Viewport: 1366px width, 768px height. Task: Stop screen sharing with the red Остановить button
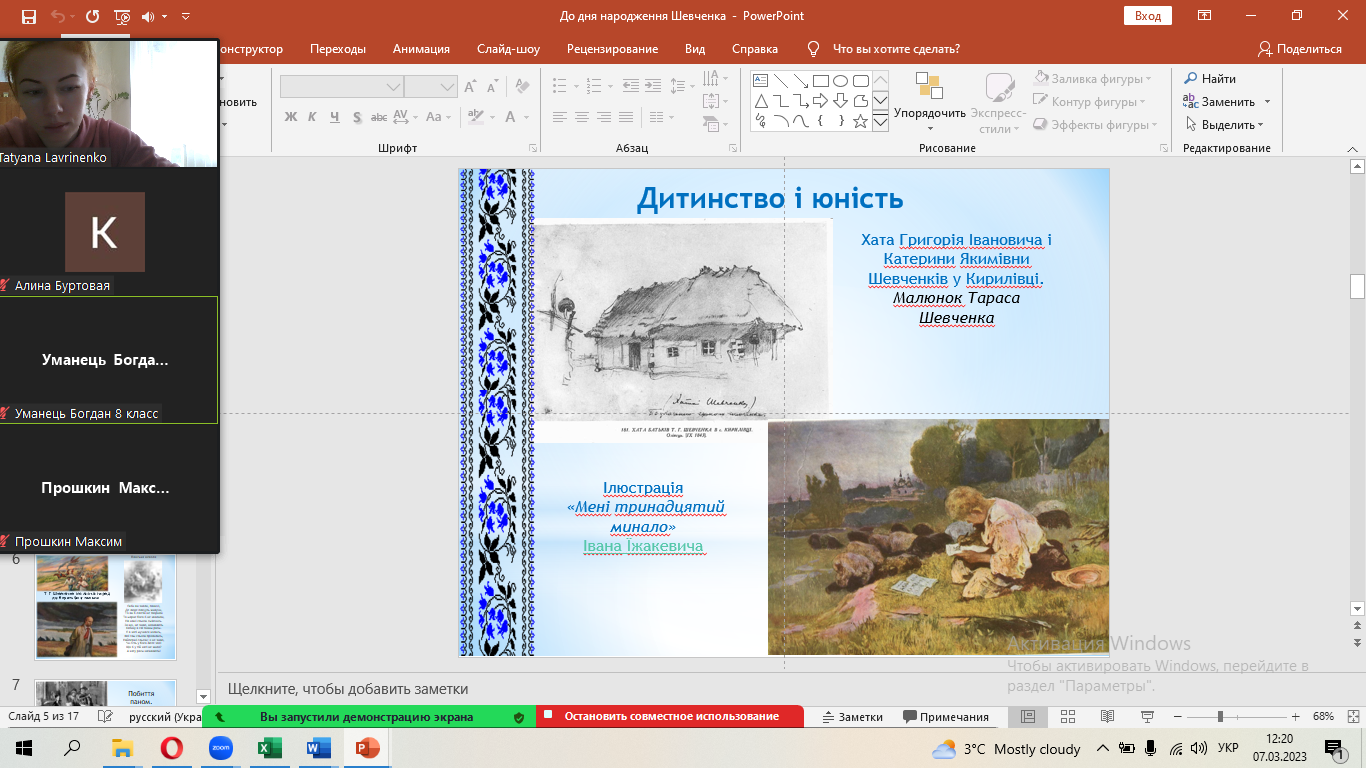(671, 717)
